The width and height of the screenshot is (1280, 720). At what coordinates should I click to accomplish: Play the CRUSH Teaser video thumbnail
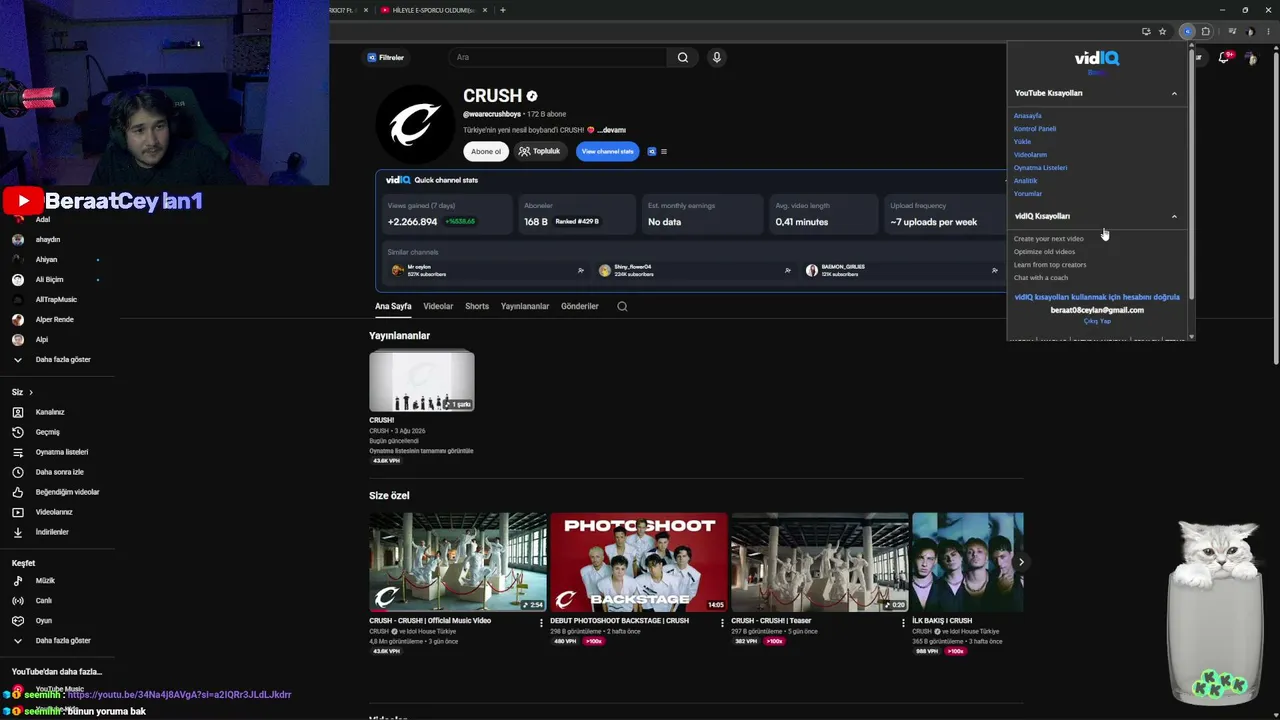(x=820, y=562)
